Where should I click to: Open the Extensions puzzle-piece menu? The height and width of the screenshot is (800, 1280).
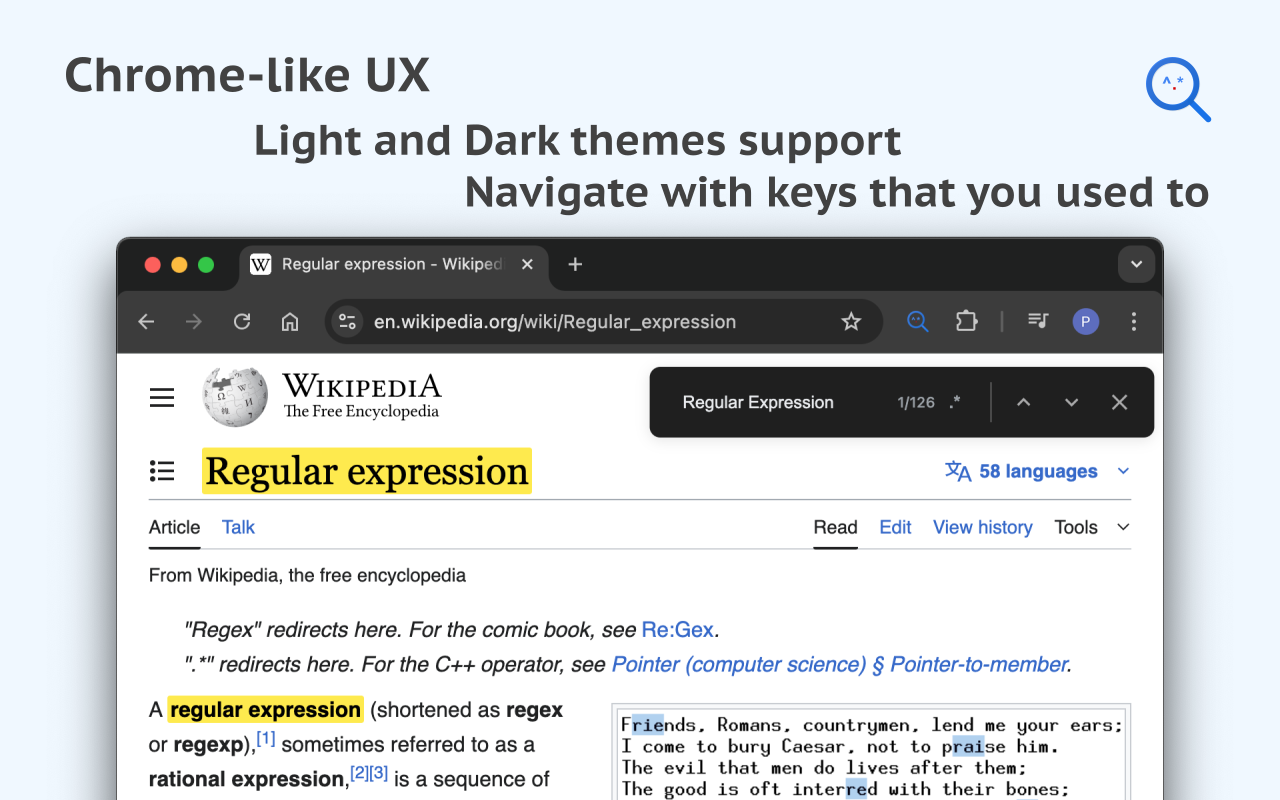(x=966, y=321)
